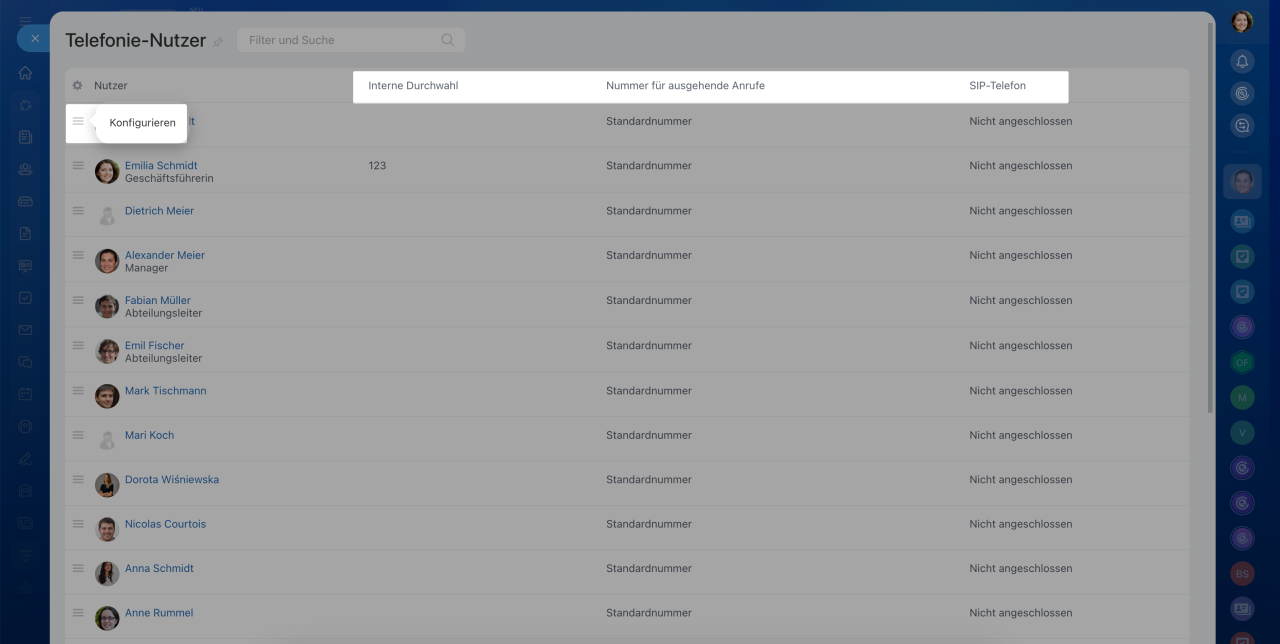Open Mark Tischmann's profile link
The image size is (1280, 644).
(x=166, y=390)
